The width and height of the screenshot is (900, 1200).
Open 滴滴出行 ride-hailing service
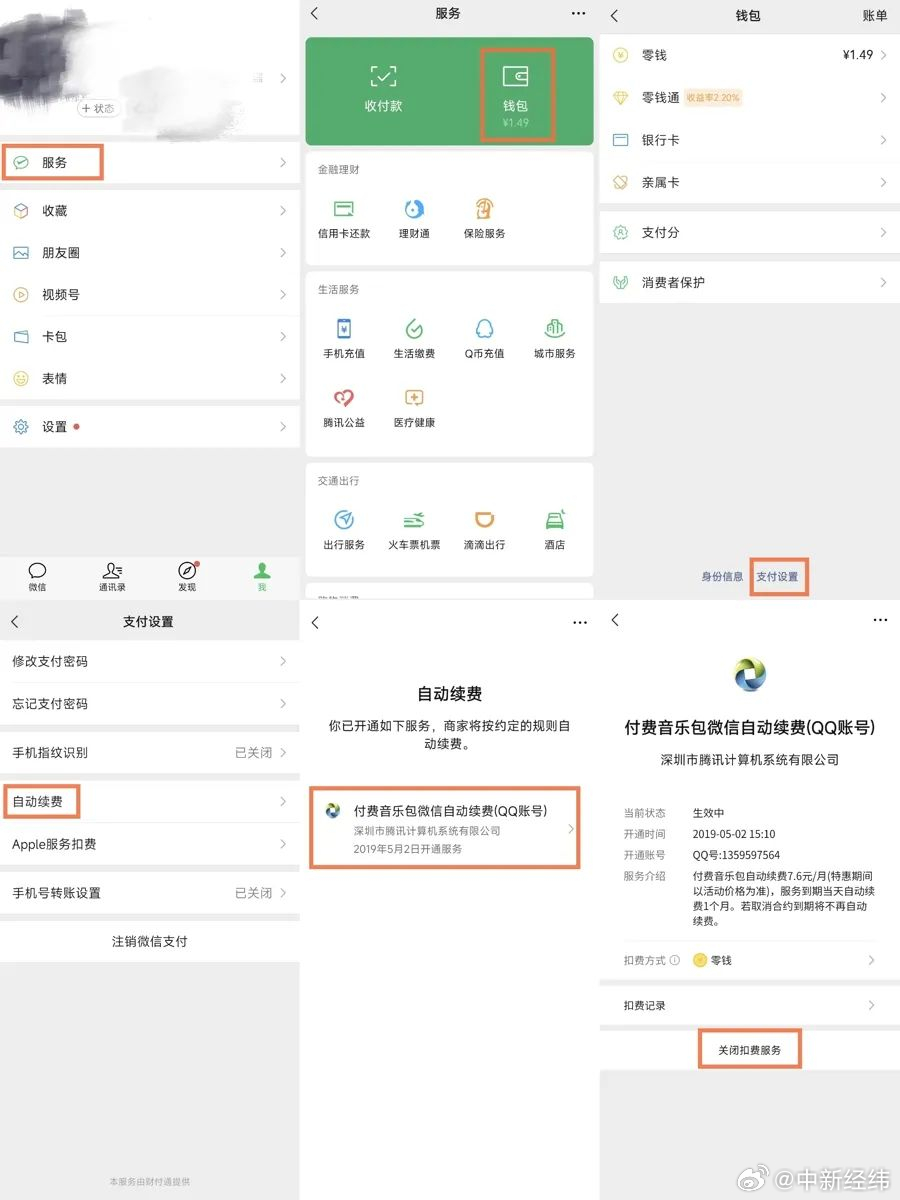(484, 525)
